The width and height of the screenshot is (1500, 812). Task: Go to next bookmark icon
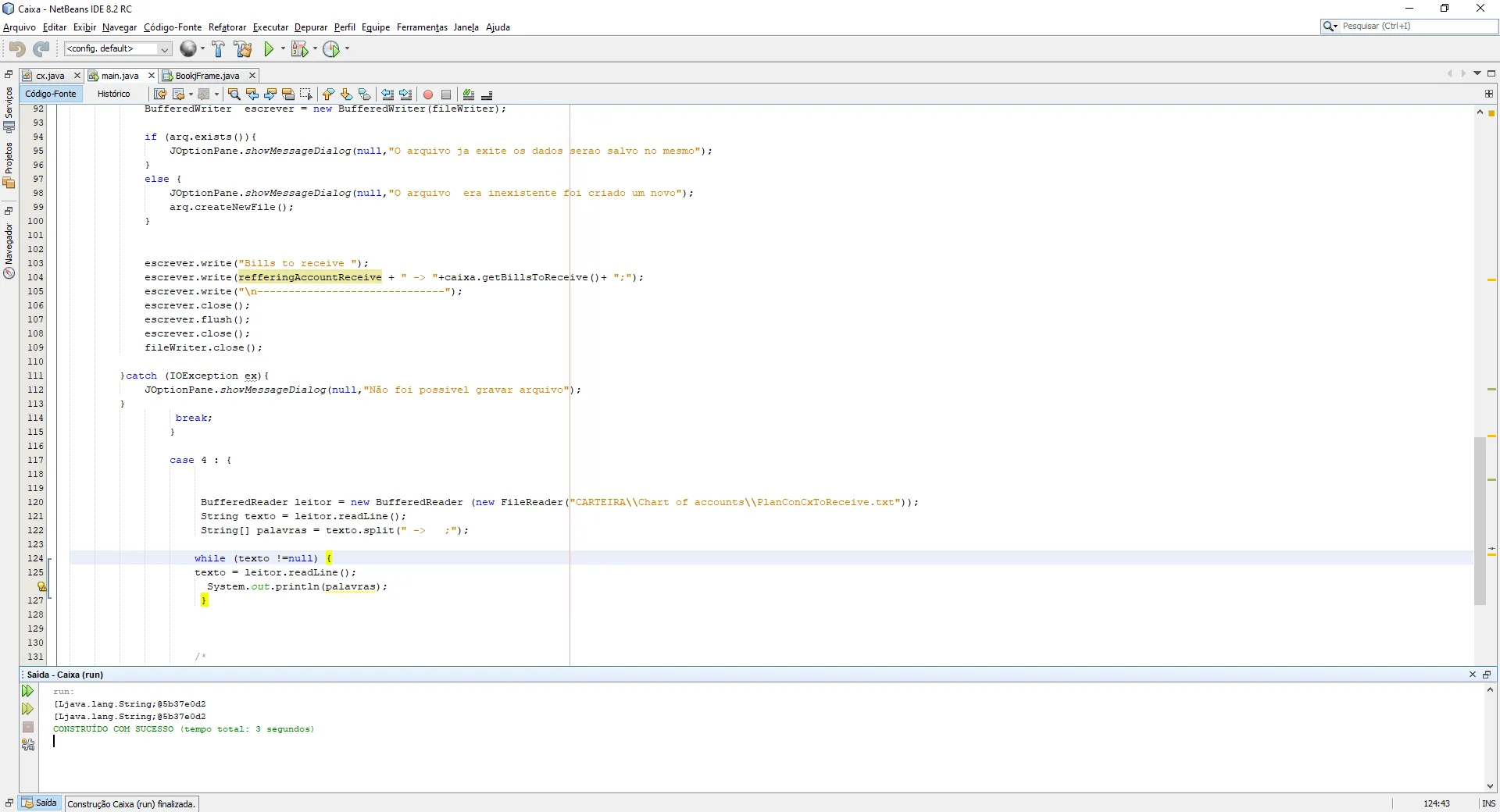346,94
